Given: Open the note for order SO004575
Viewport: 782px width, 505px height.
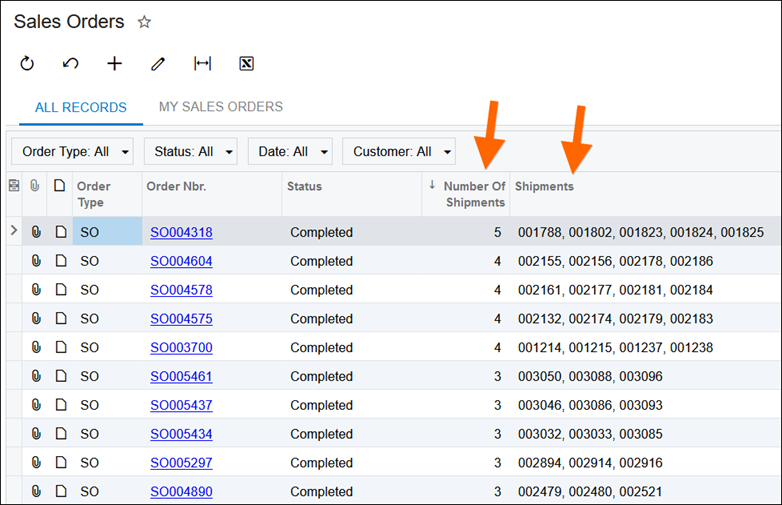Looking at the screenshot, I should [61, 319].
